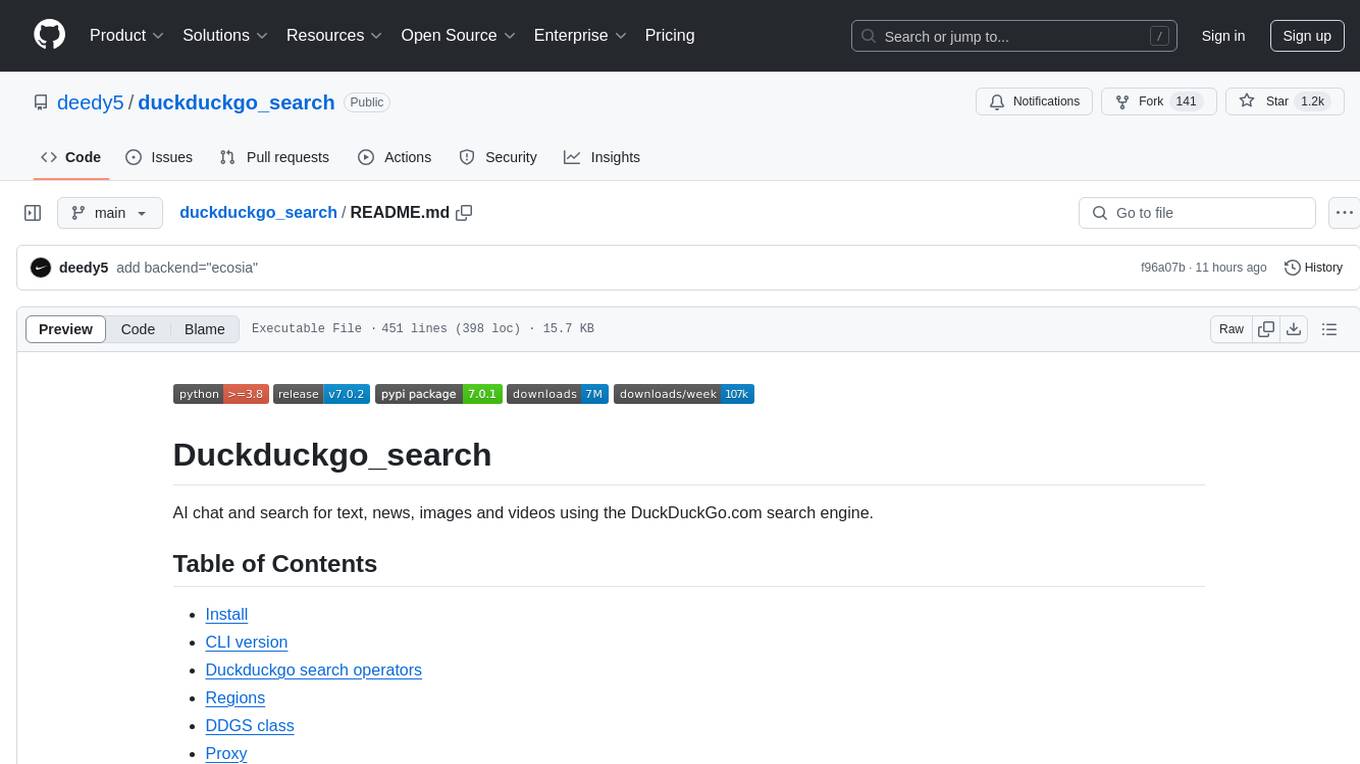
Task: Go to the DDGS class section
Action: click(x=249, y=726)
